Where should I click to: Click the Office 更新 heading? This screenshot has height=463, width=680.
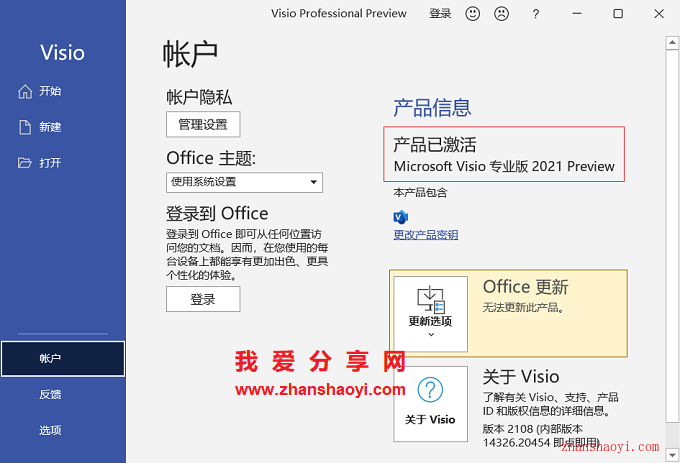526,287
